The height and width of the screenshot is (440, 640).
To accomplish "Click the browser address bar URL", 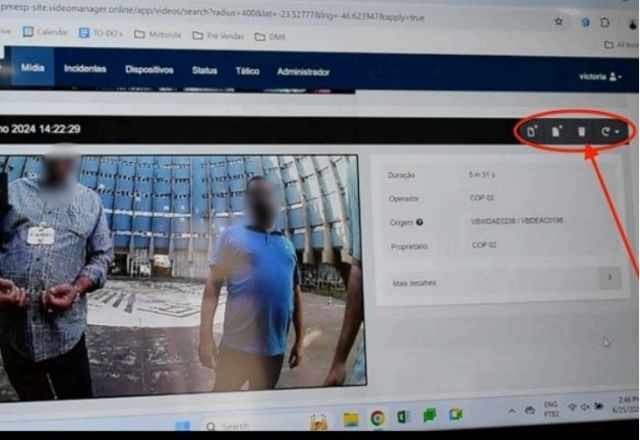I will click(x=212, y=13).
